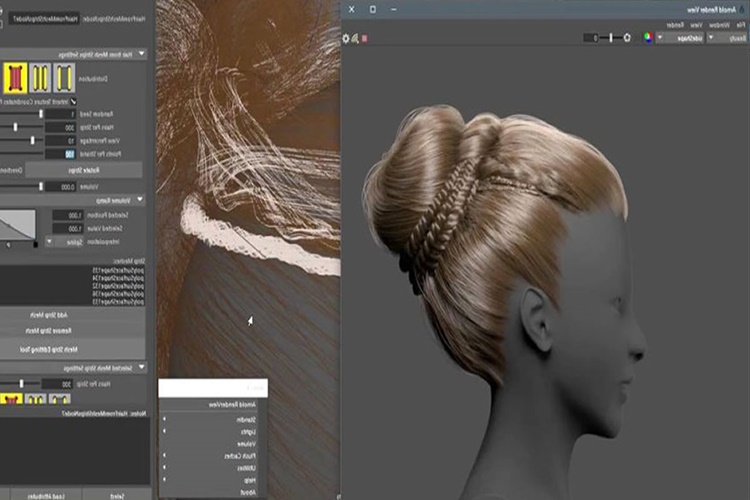Viewport: 750px width, 500px height.
Task: Choose the middle Distribution strip icon
Action: click(x=40, y=78)
